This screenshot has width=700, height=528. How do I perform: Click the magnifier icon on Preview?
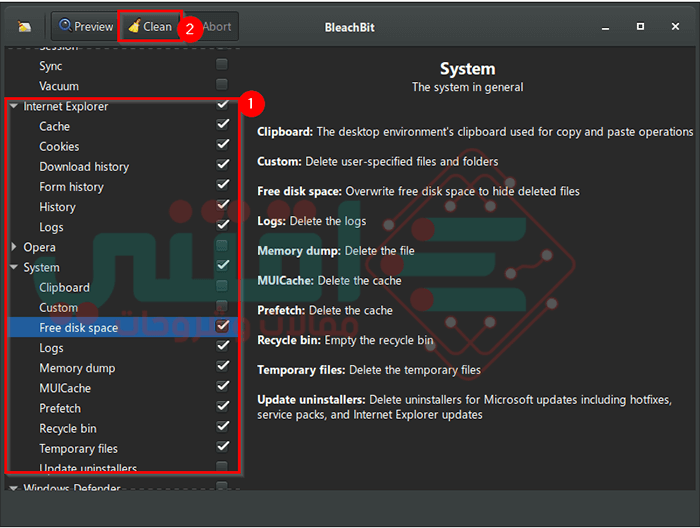[65, 25]
